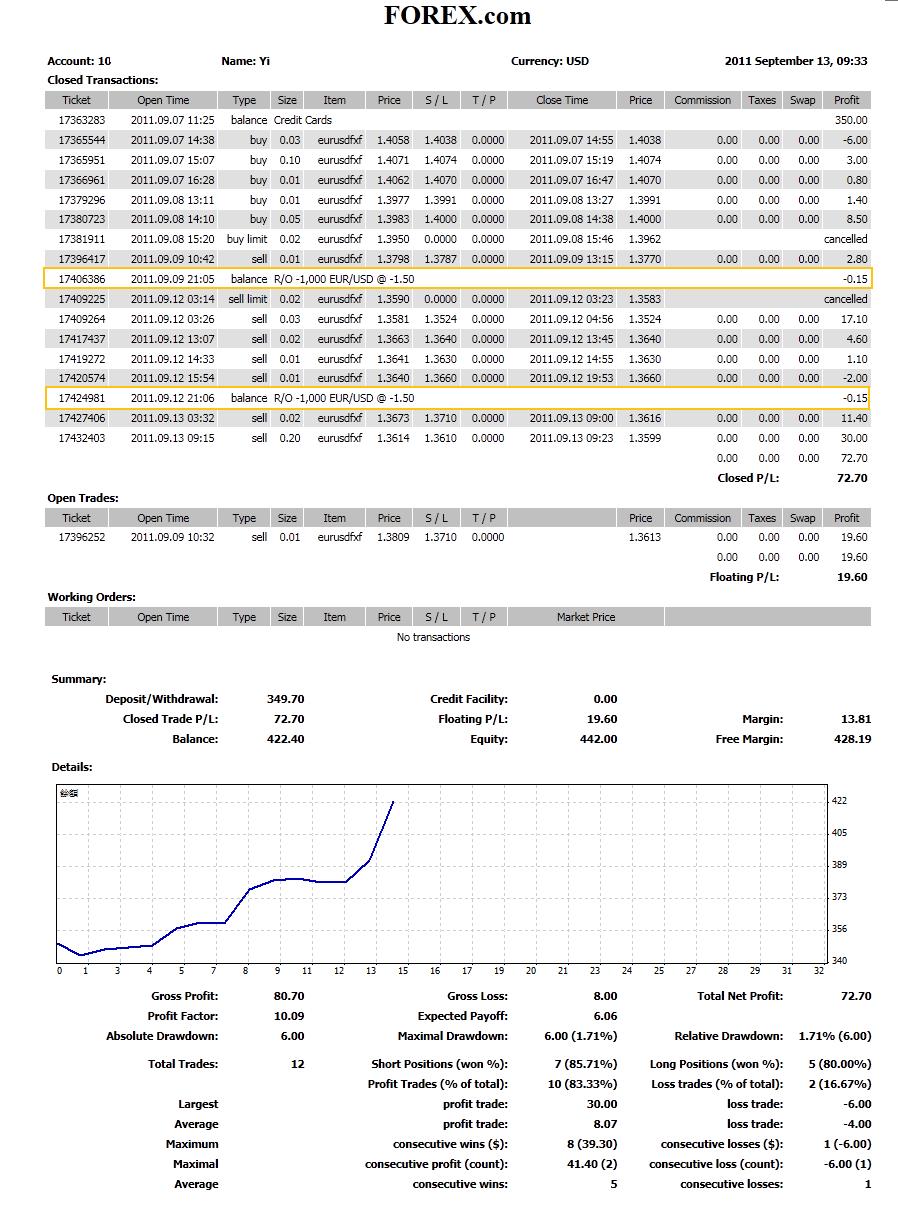Select the "Open Trades:" section heading
898x1210 pixels.
click(x=83, y=498)
